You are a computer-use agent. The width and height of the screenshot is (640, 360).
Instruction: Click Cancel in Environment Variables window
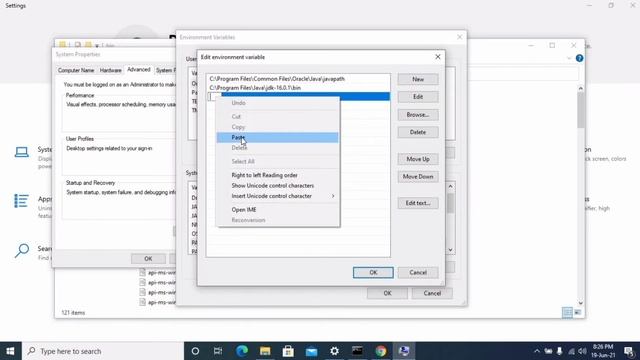point(432,293)
